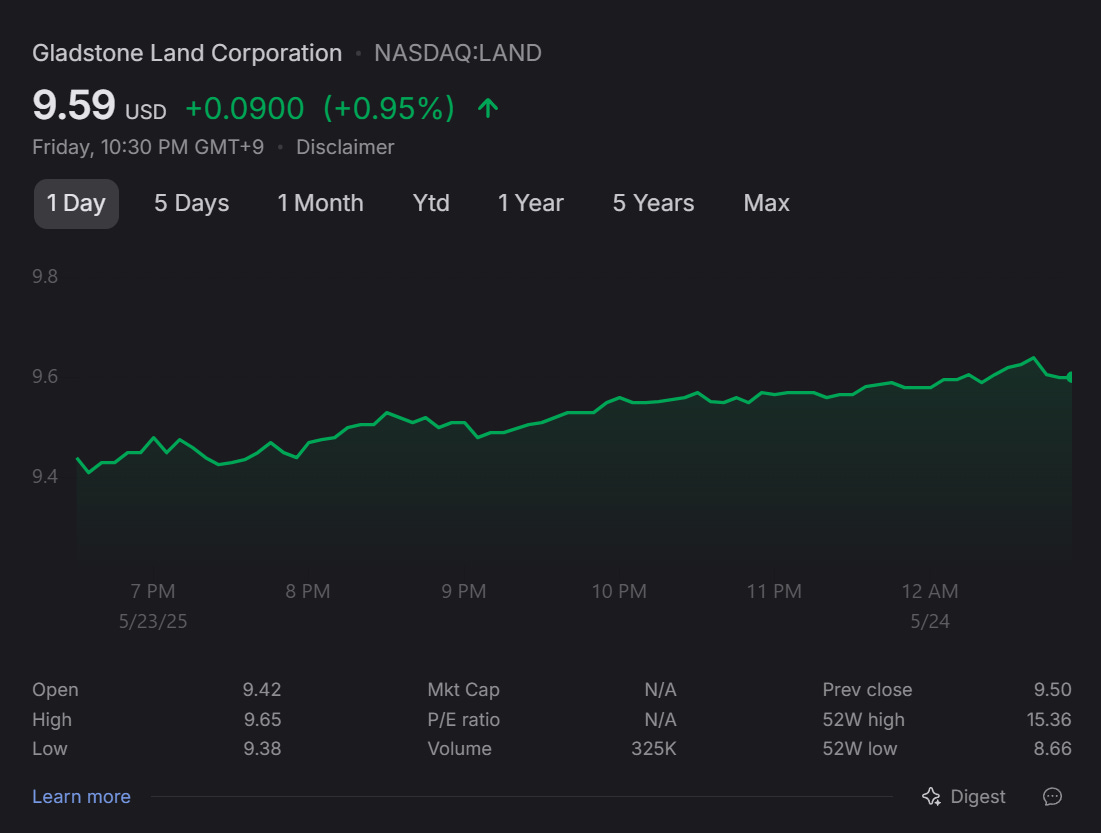Click the Open value 9.42

coord(262,690)
